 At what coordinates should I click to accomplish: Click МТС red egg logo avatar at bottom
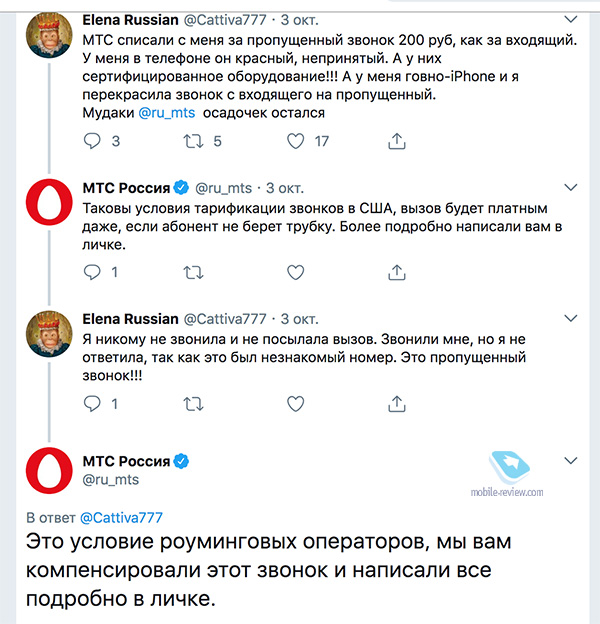tap(46, 473)
